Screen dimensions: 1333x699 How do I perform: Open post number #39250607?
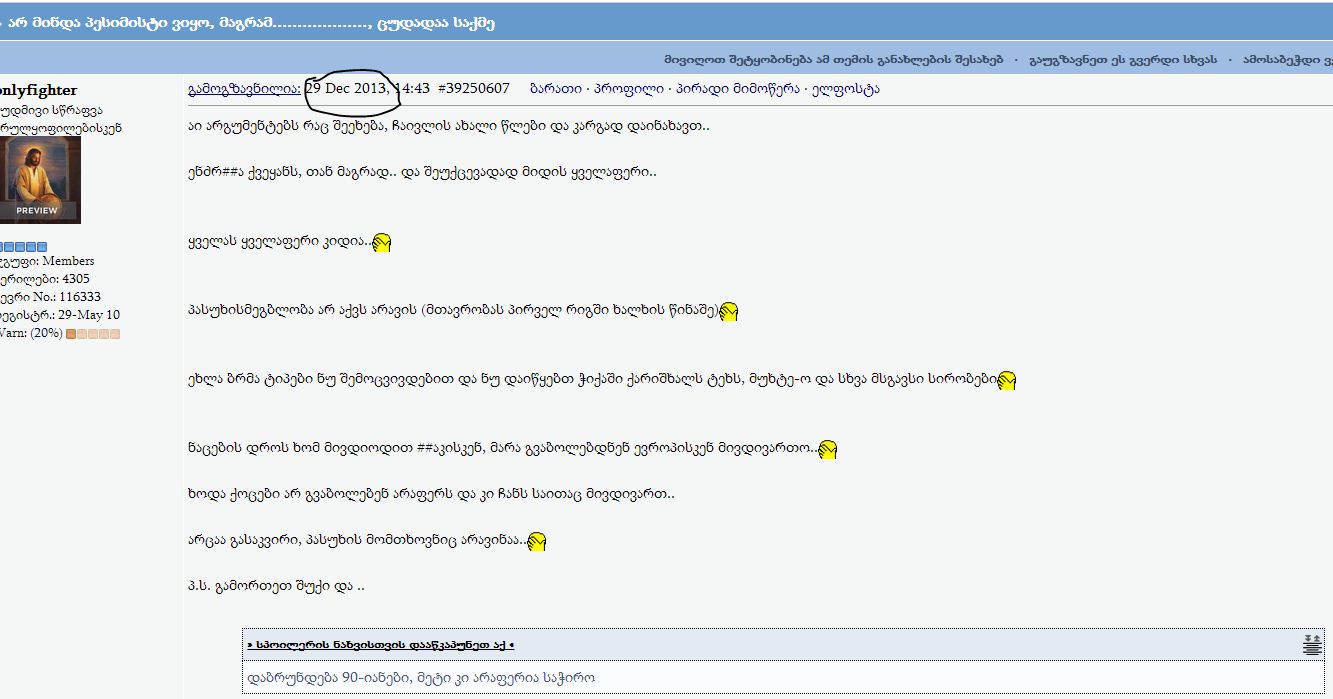pyautogui.click(x=473, y=89)
